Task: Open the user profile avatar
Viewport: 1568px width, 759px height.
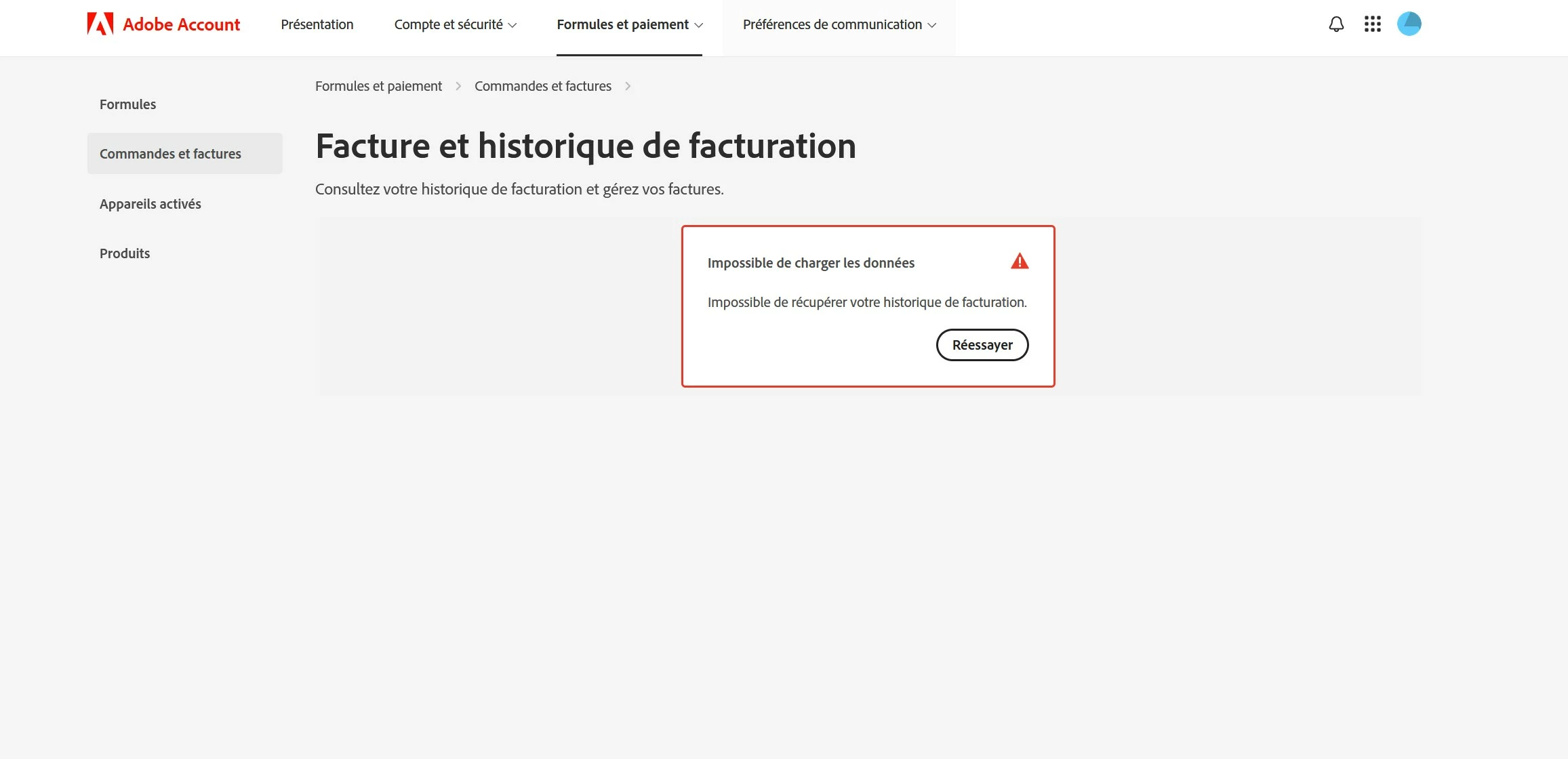Action: (x=1409, y=24)
